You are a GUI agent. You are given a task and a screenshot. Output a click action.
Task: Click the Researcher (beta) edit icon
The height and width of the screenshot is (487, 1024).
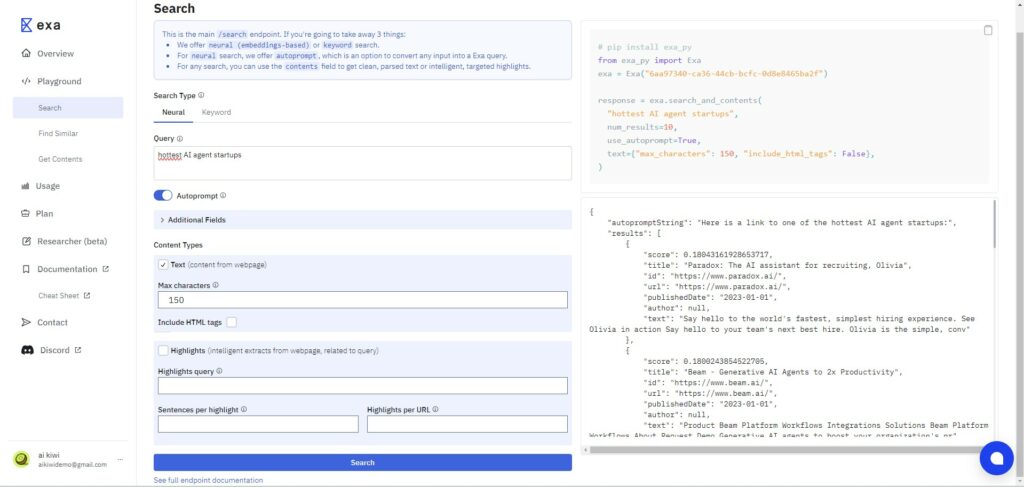pyautogui.click(x=26, y=241)
